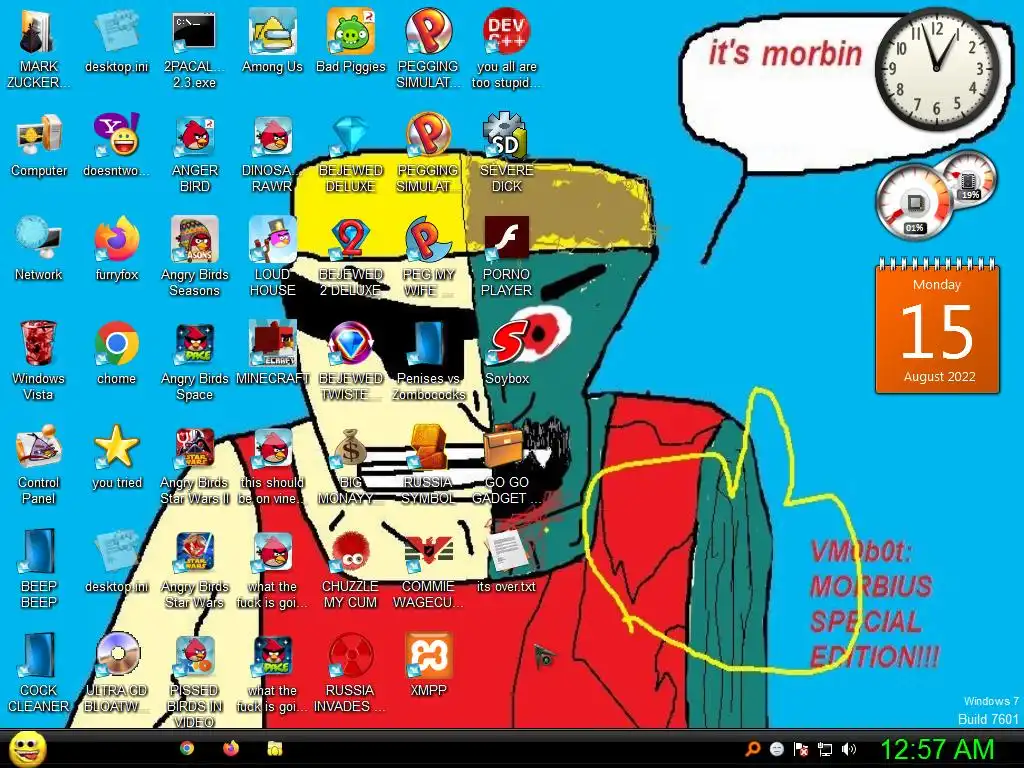The image size is (1024, 768).
Task: Click the 12:57 AM taskbar clock
Action: 937,749
